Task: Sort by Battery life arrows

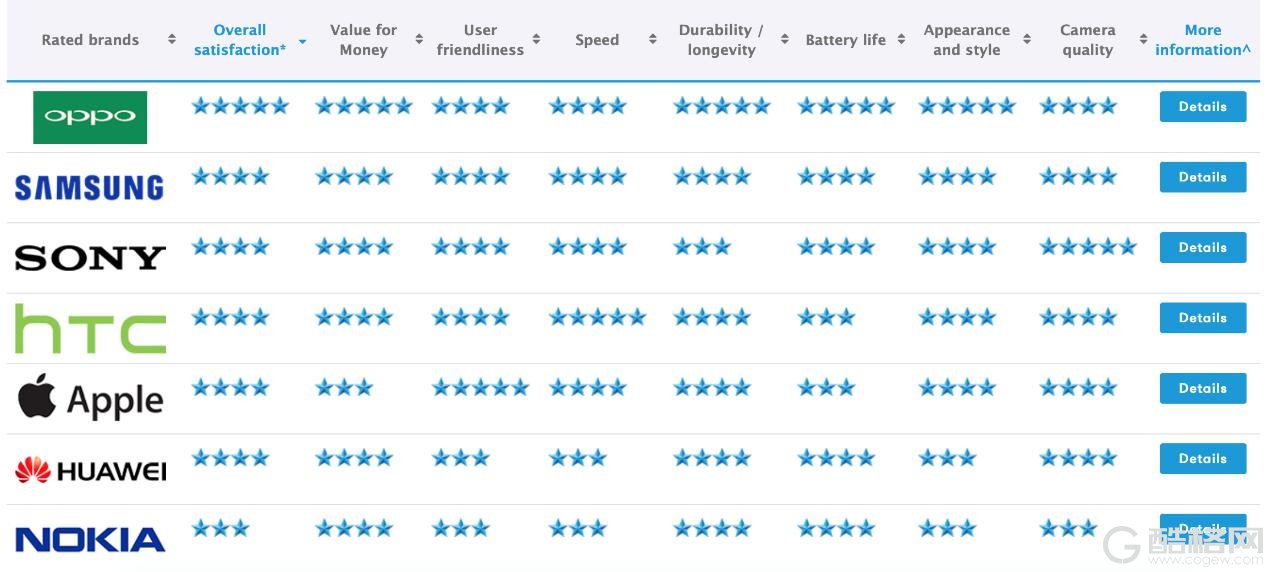Action: coord(901,40)
